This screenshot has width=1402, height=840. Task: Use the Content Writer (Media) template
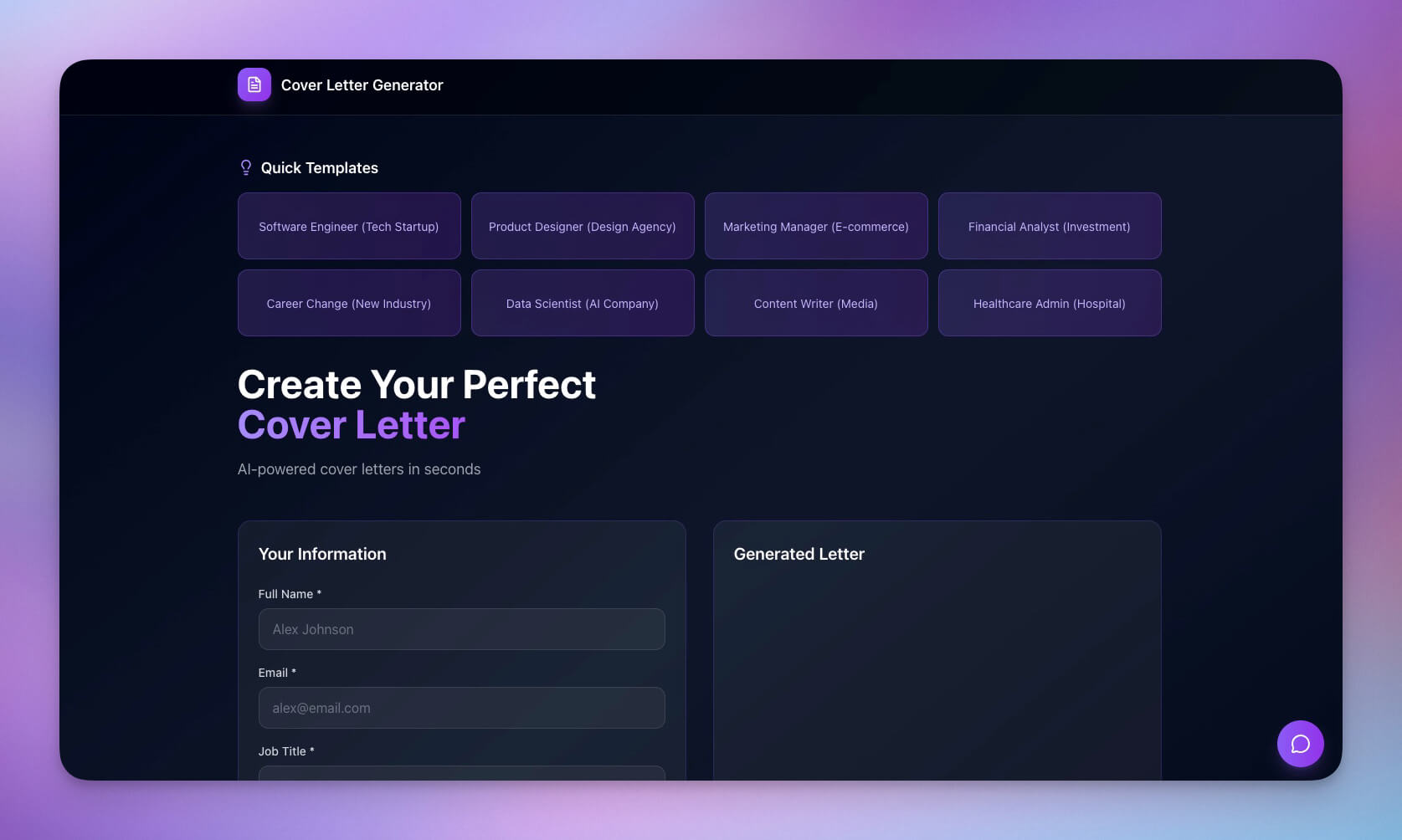click(816, 304)
